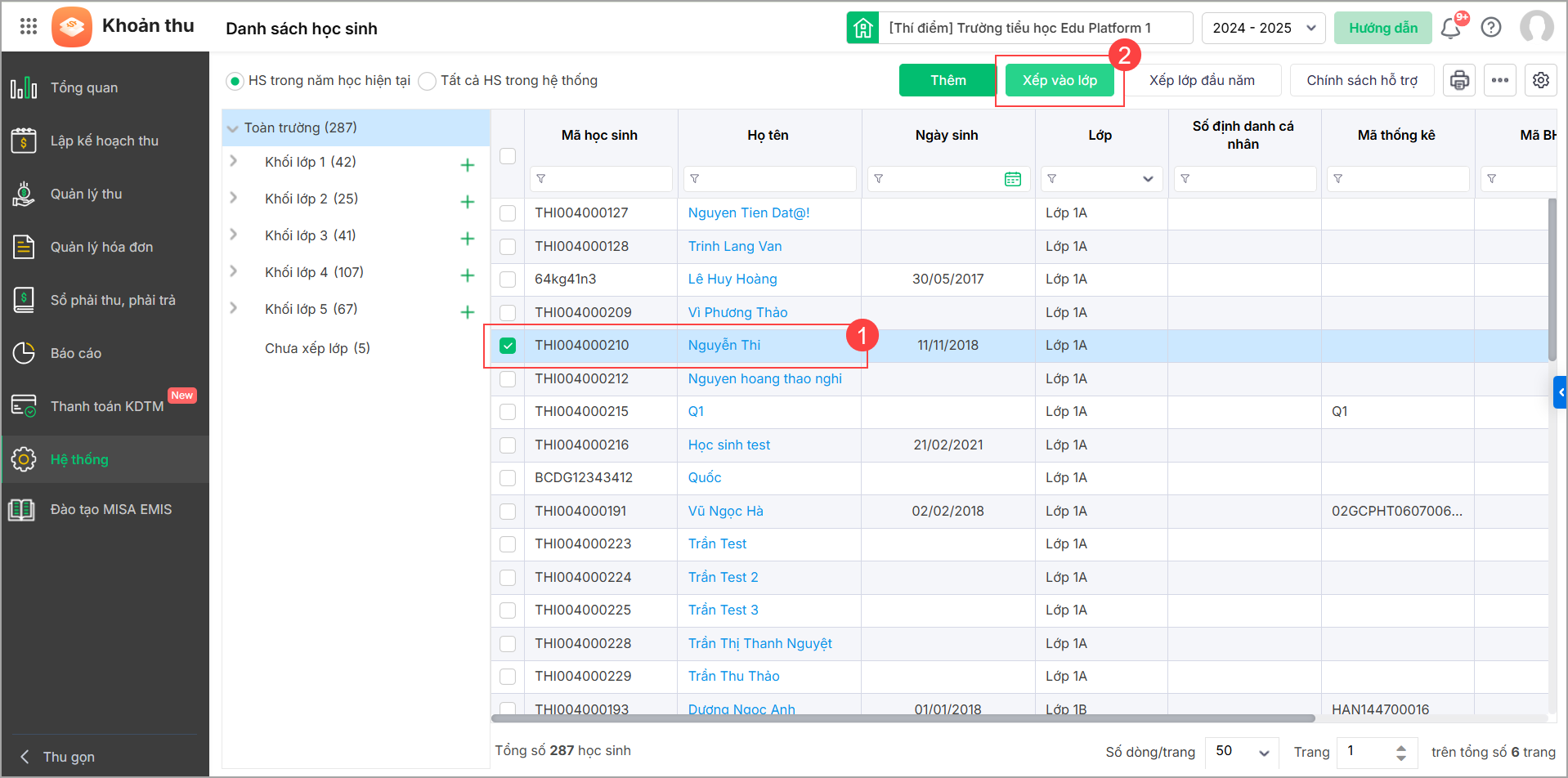The image size is (1568, 778).
Task: Open the help question mark icon
Action: [1491, 28]
